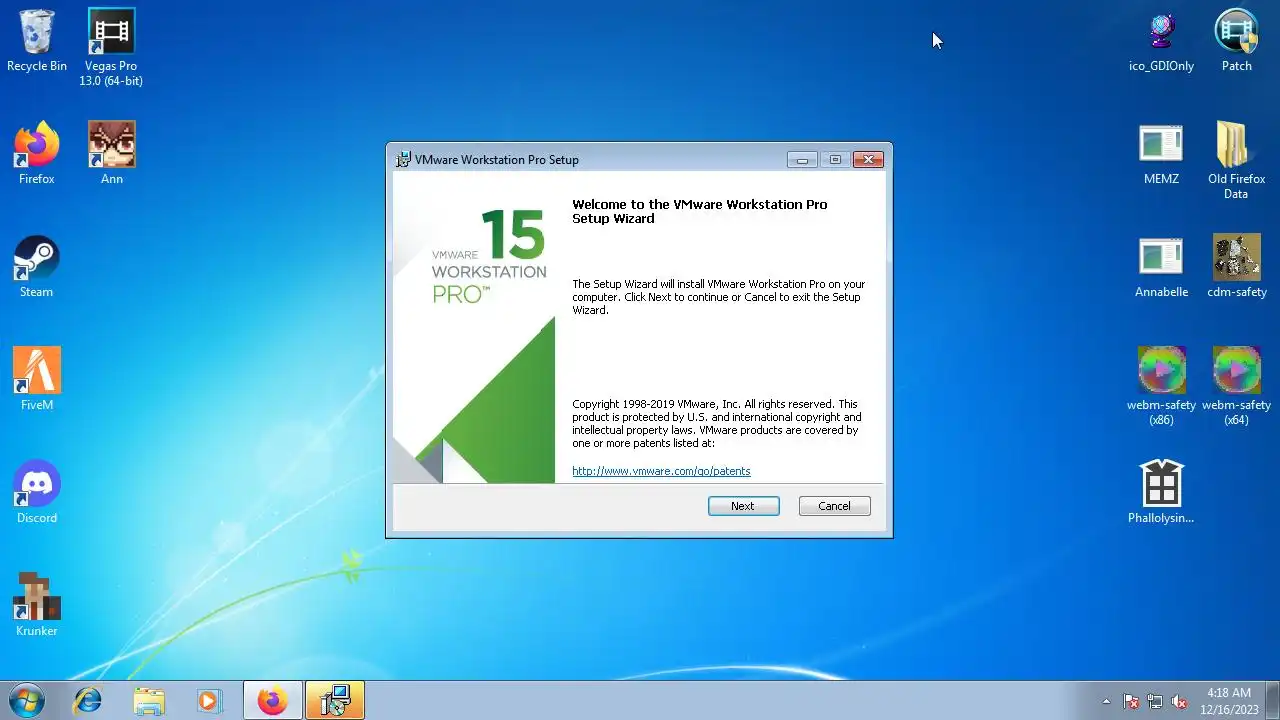The width and height of the screenshot is (1280, 720).
Task: Open Windows Media Player from the taskbar
Action: (x=209, y=701)
